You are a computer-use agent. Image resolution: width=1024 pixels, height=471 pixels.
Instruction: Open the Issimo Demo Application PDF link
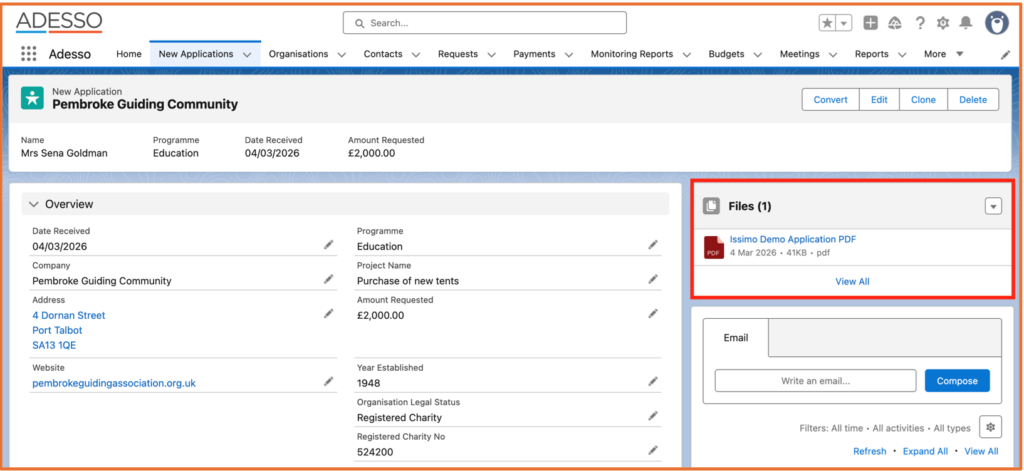click(792, 239)
